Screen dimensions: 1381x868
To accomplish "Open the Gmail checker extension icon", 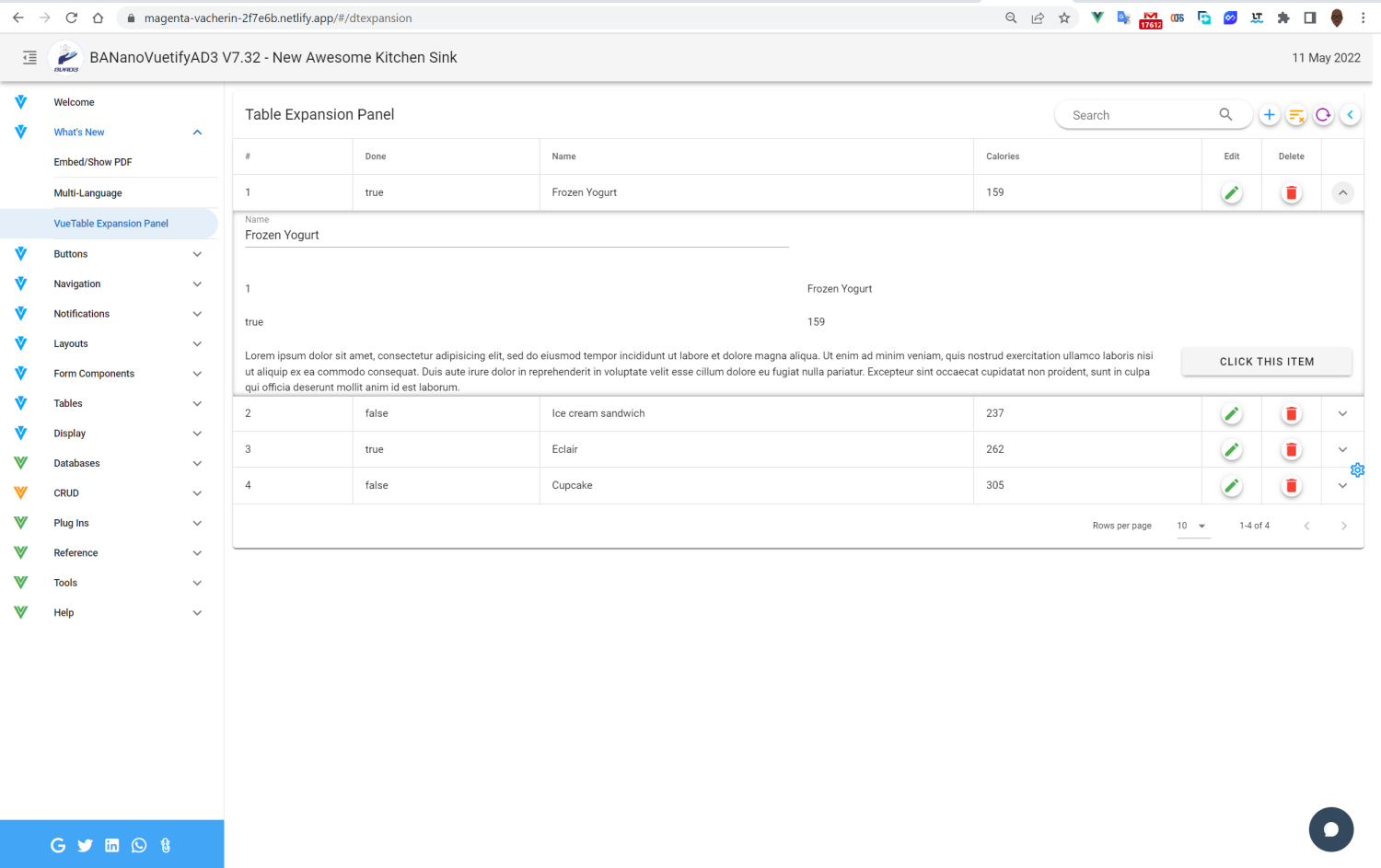I will tap(1151, 18).
